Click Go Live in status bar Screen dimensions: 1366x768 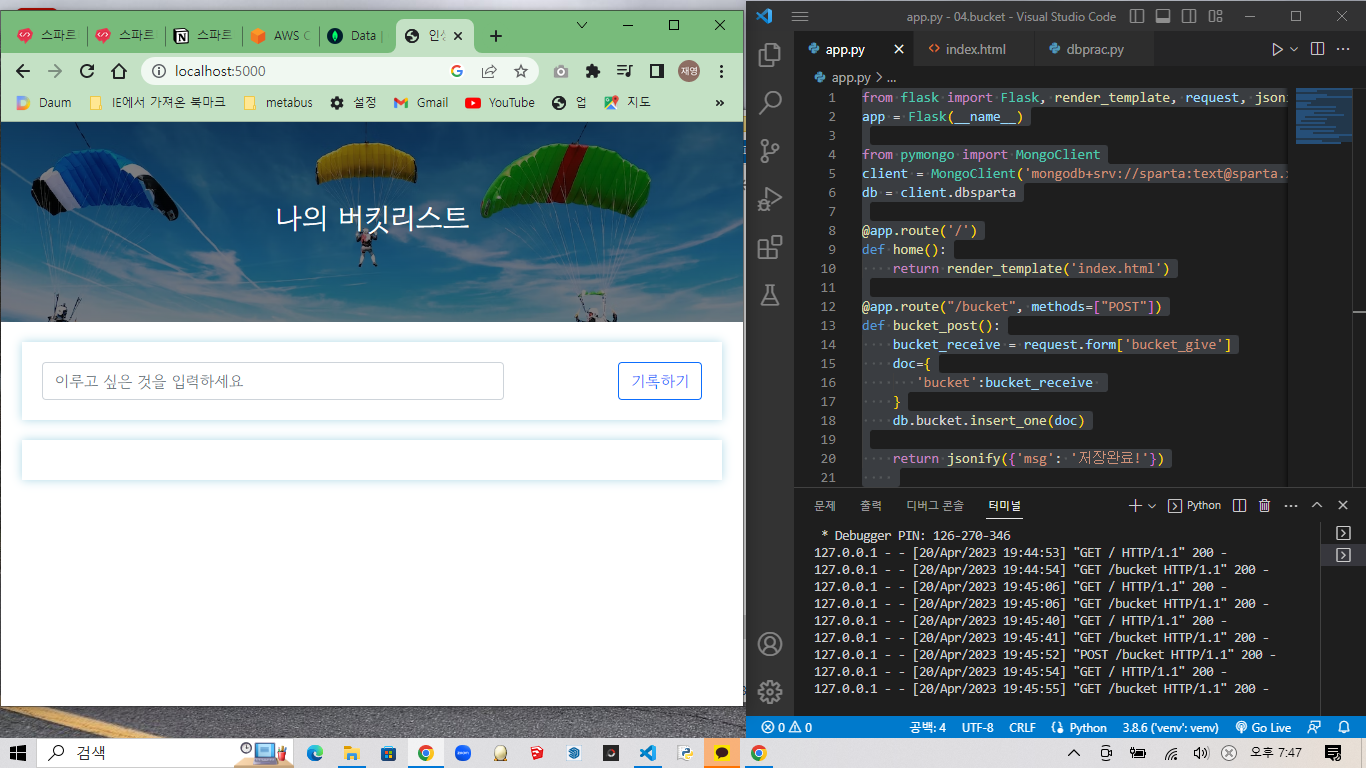point(1263,728)
